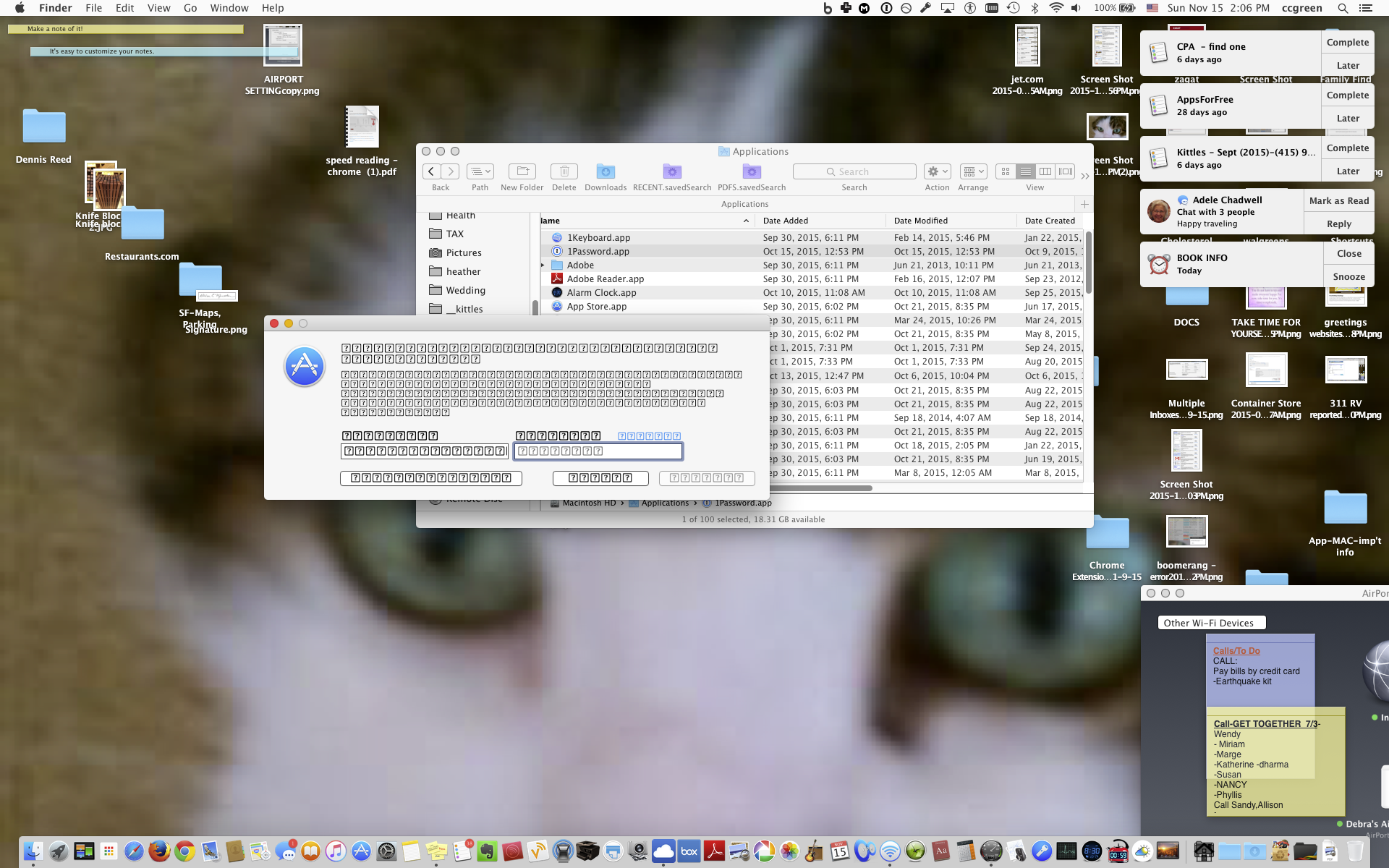Screen dimensions: 1389x868
Task: Click Close on BOOK INFO alarm
Action: 1348,253
